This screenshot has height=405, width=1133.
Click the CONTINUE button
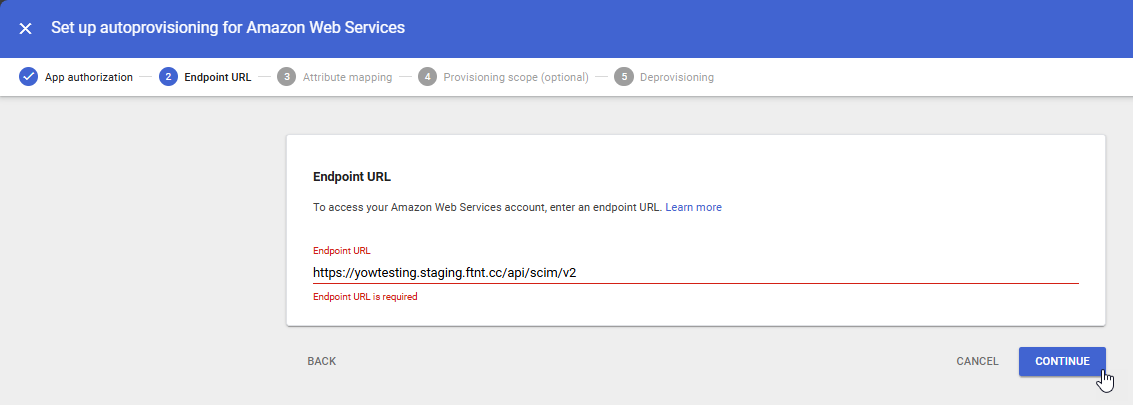point(1062,361)
